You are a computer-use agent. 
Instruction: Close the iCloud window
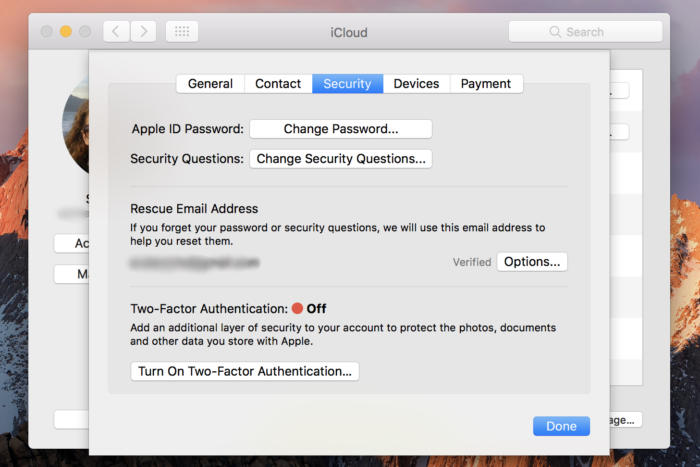tap(47, 32)
